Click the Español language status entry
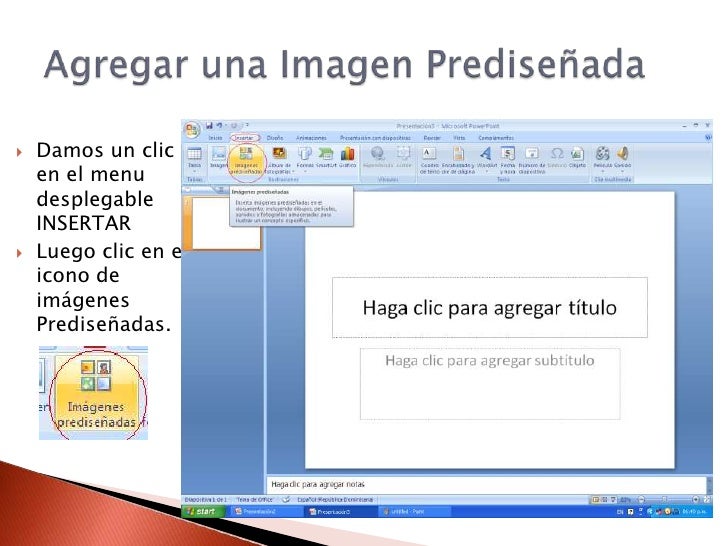Screen dimensions: 728x546 335,500
